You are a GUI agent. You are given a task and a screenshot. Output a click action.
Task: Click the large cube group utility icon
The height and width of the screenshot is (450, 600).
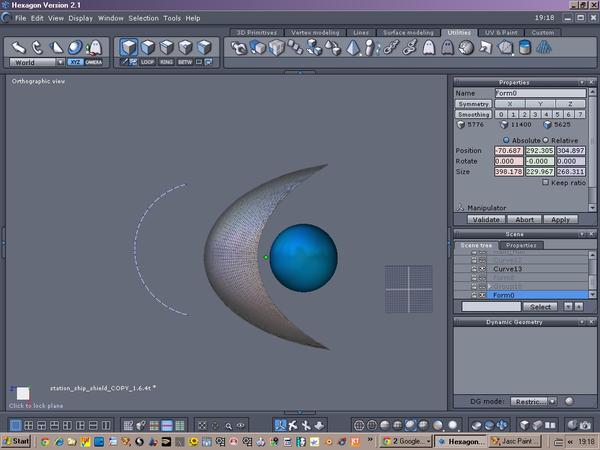coord(276,48)
